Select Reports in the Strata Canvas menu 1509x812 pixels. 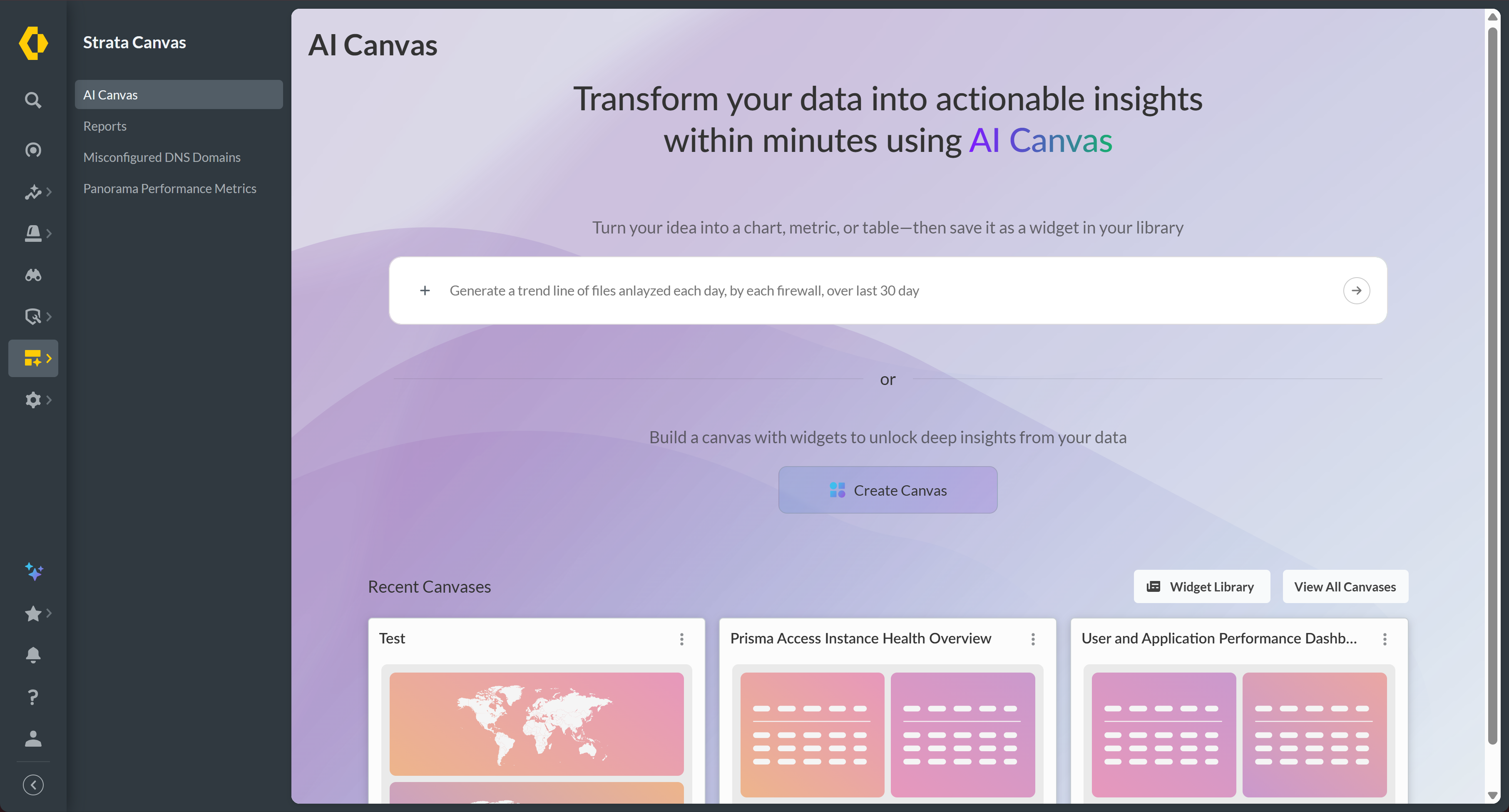pyautogui.click(x=105, y=126)
